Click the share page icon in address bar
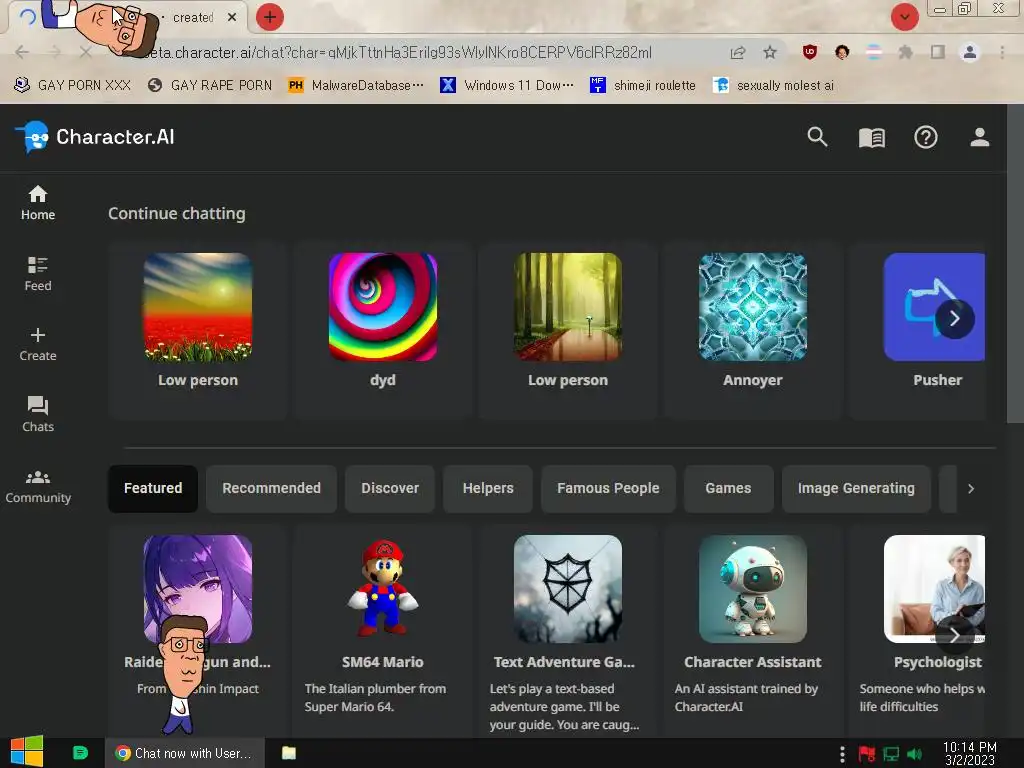Screen dimensions: 1024x768 pyautogui.click(x=738, y=52)
